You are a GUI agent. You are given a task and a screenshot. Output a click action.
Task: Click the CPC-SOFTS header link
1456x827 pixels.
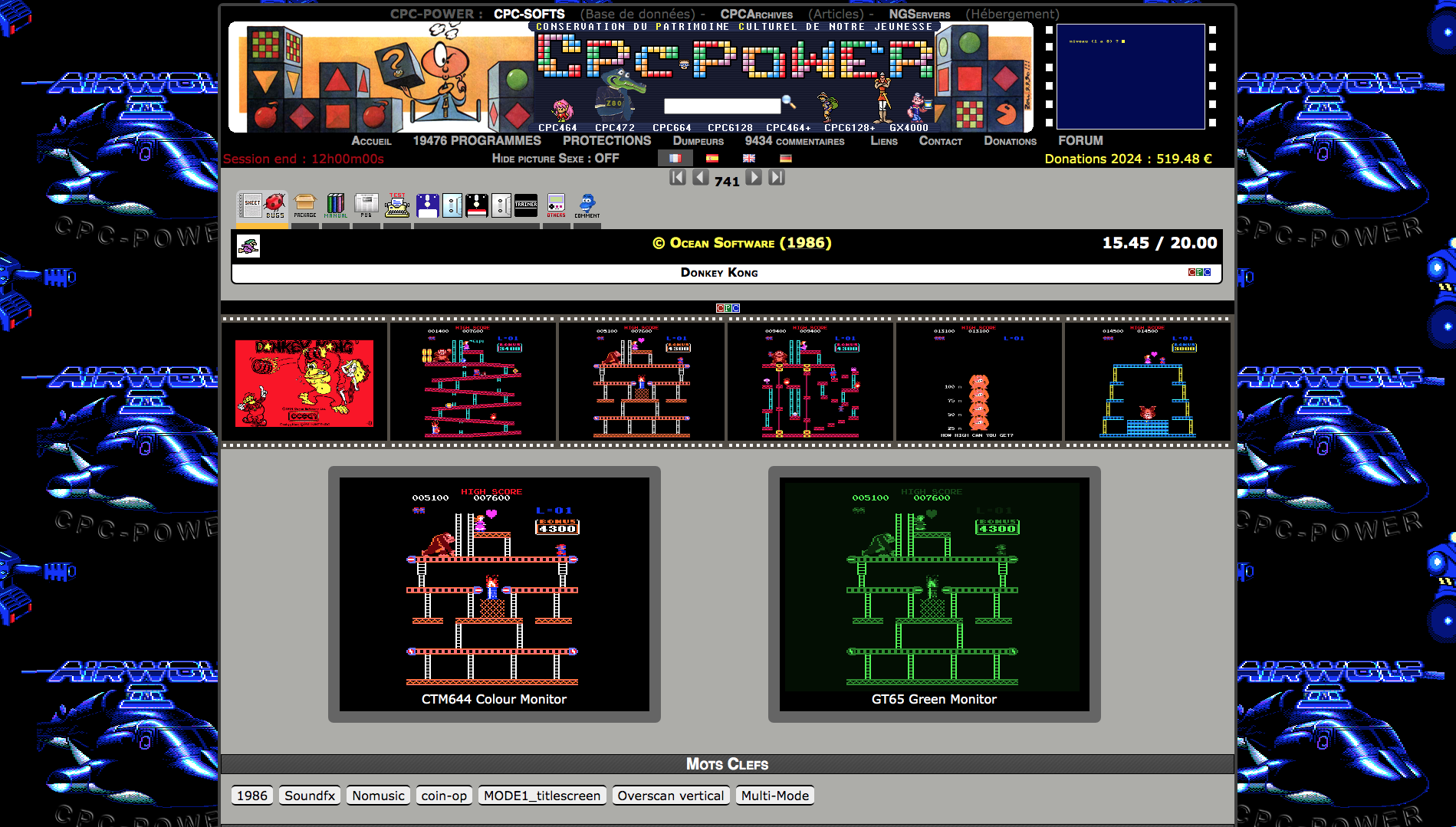529,14
